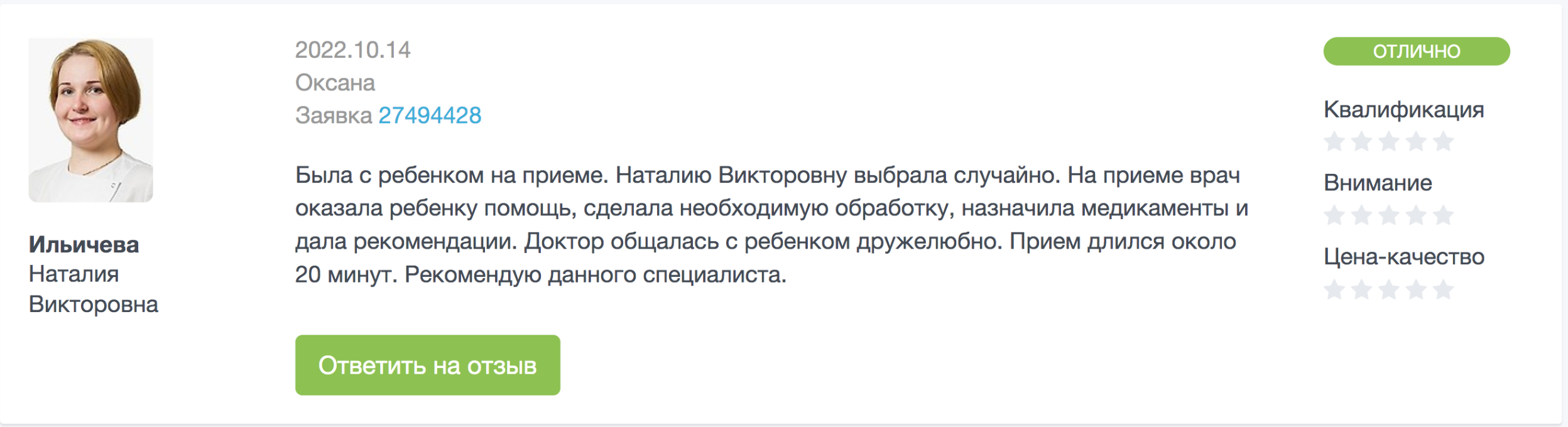Click the review text paragraph
1568x427 pixels.
[771, 225]
